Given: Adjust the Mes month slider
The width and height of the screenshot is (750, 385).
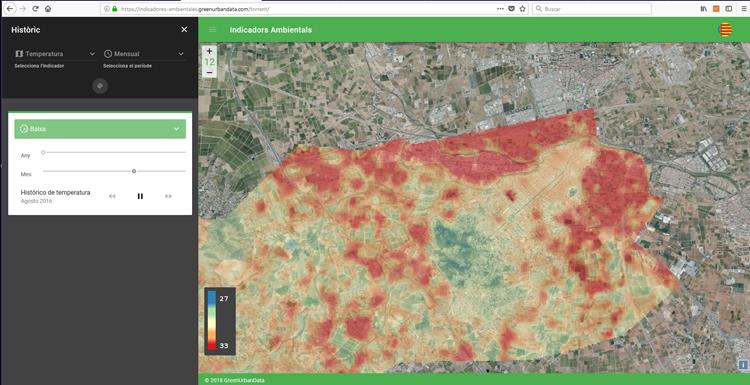Looking at the screenshot, I should [114, 171].
